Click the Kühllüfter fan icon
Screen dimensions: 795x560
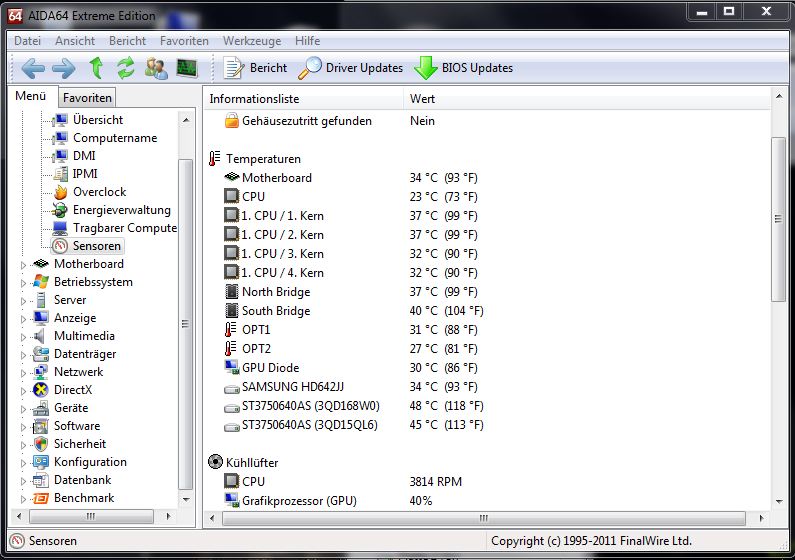215,462
